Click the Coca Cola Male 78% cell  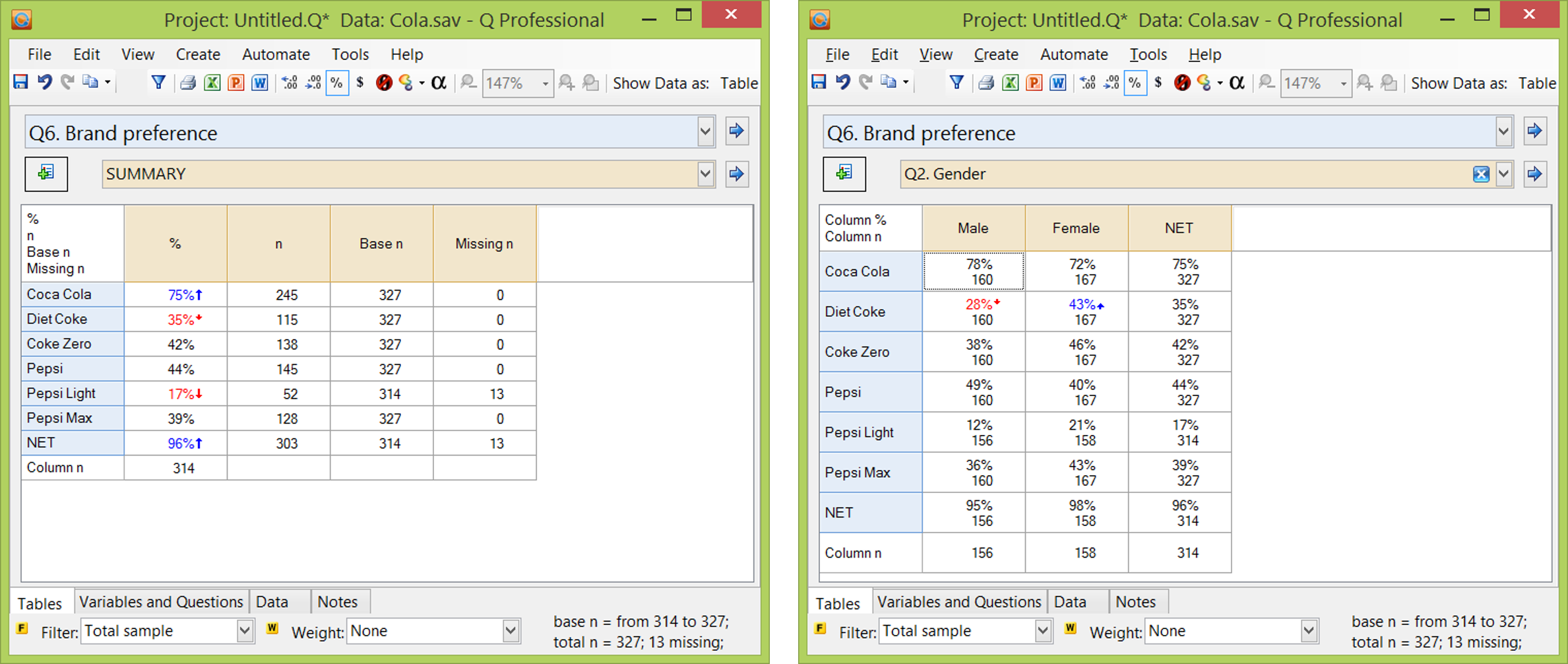click(974, 271)
